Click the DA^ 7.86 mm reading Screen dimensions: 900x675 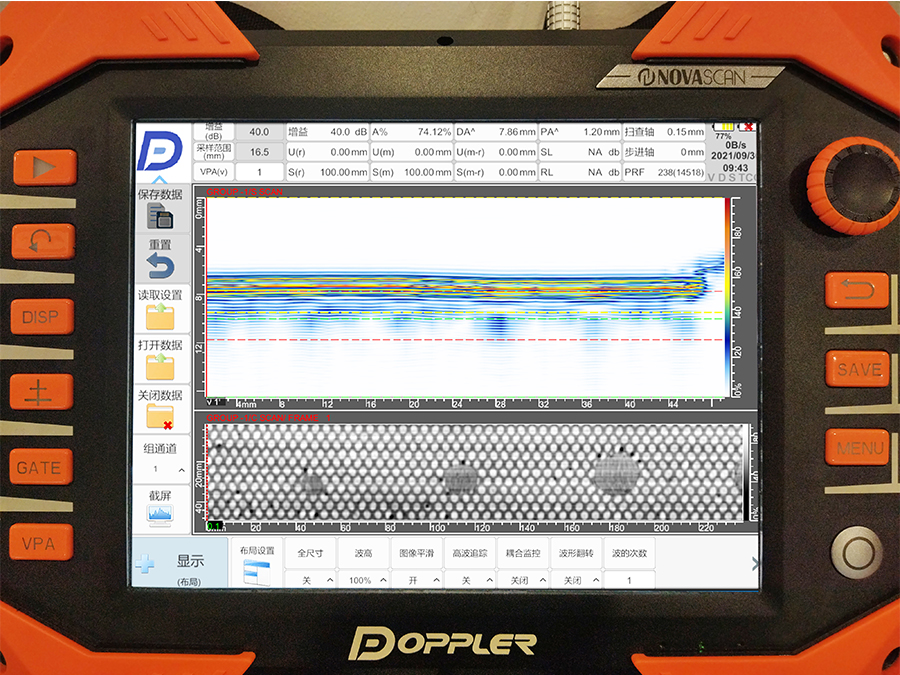point(496,132)
